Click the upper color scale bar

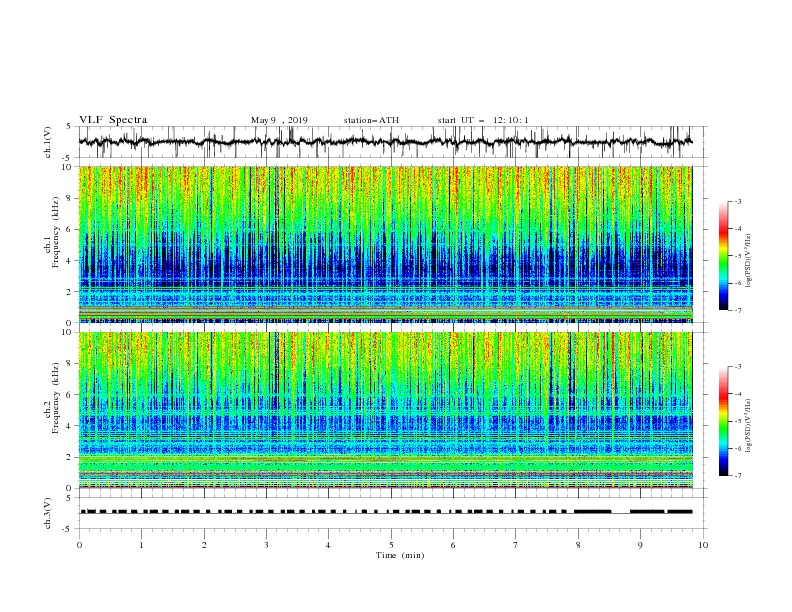pyautogui.click(x=723, y=256)
